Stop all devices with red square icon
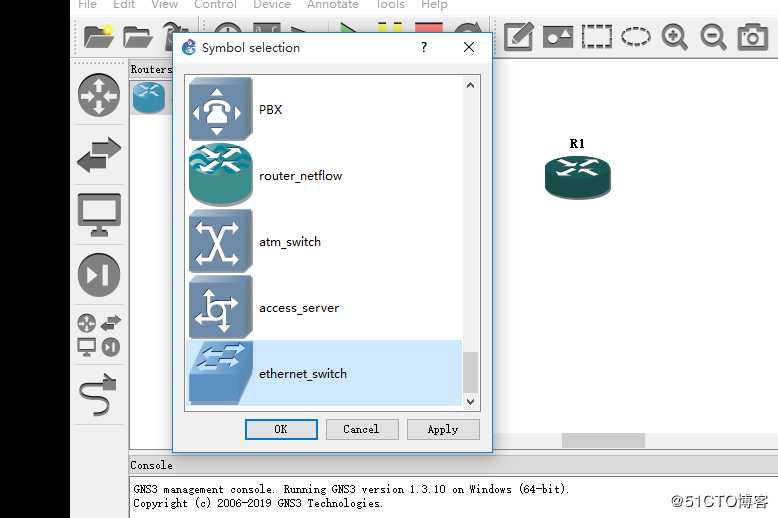778x518 pixels. [x=429, y=27]
